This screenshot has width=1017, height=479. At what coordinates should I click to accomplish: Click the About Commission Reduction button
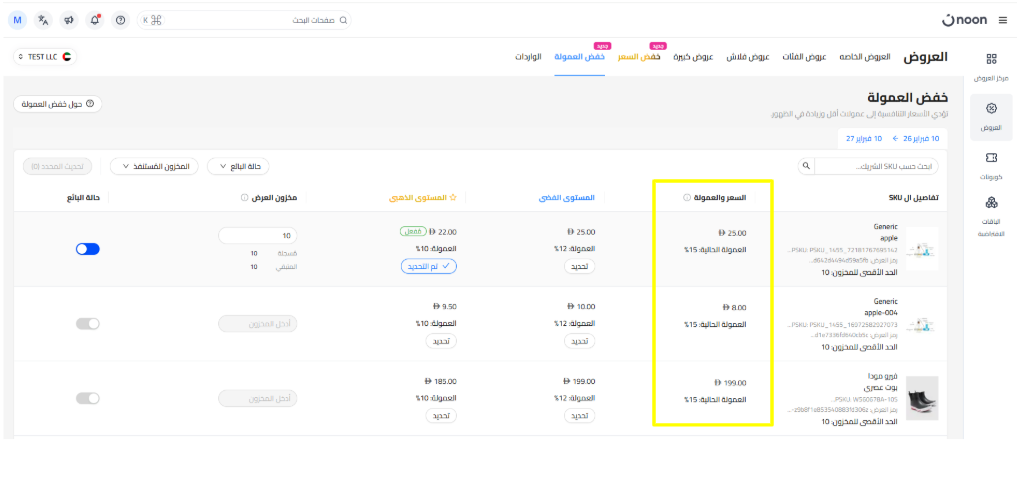click(58, 104)
